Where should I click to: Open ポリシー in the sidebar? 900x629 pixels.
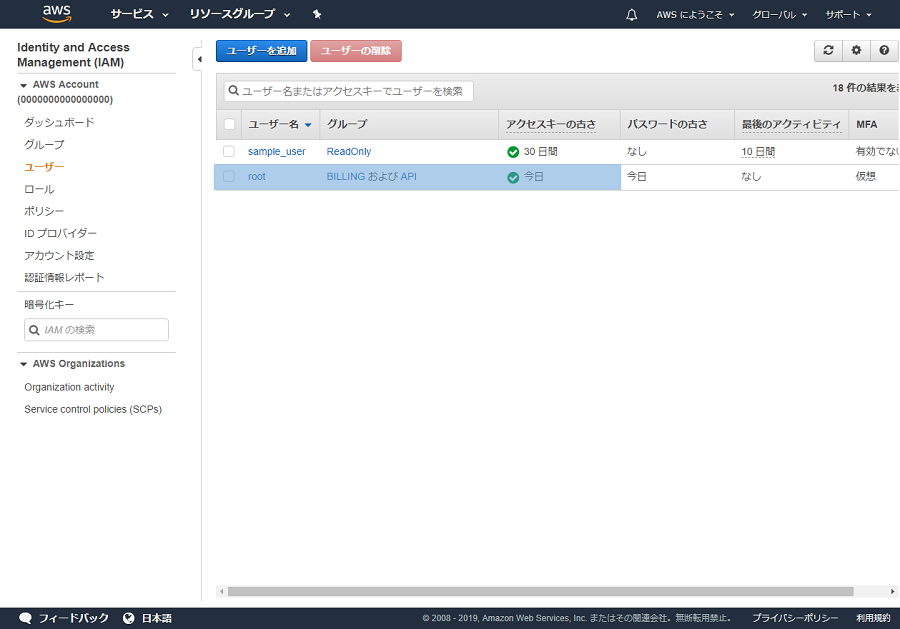pos(44,211)
